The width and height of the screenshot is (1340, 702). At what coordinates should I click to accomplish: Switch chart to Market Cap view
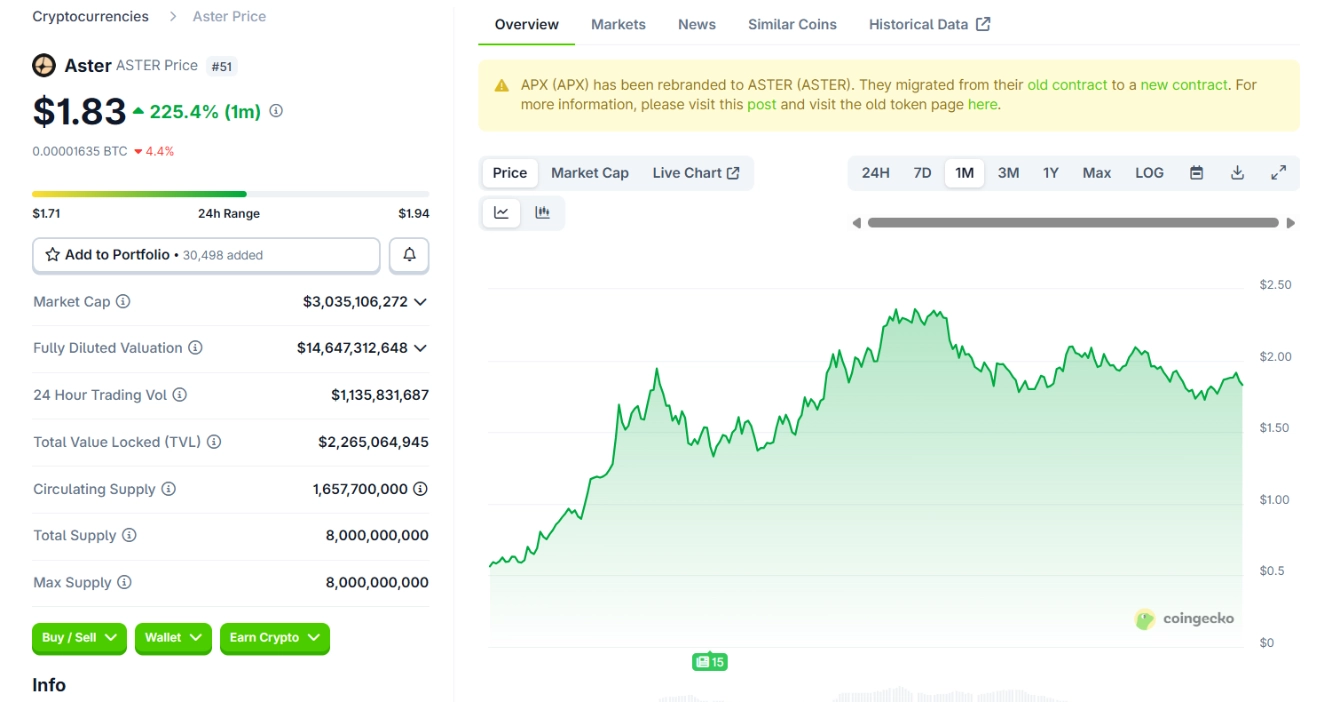(590, 173)
